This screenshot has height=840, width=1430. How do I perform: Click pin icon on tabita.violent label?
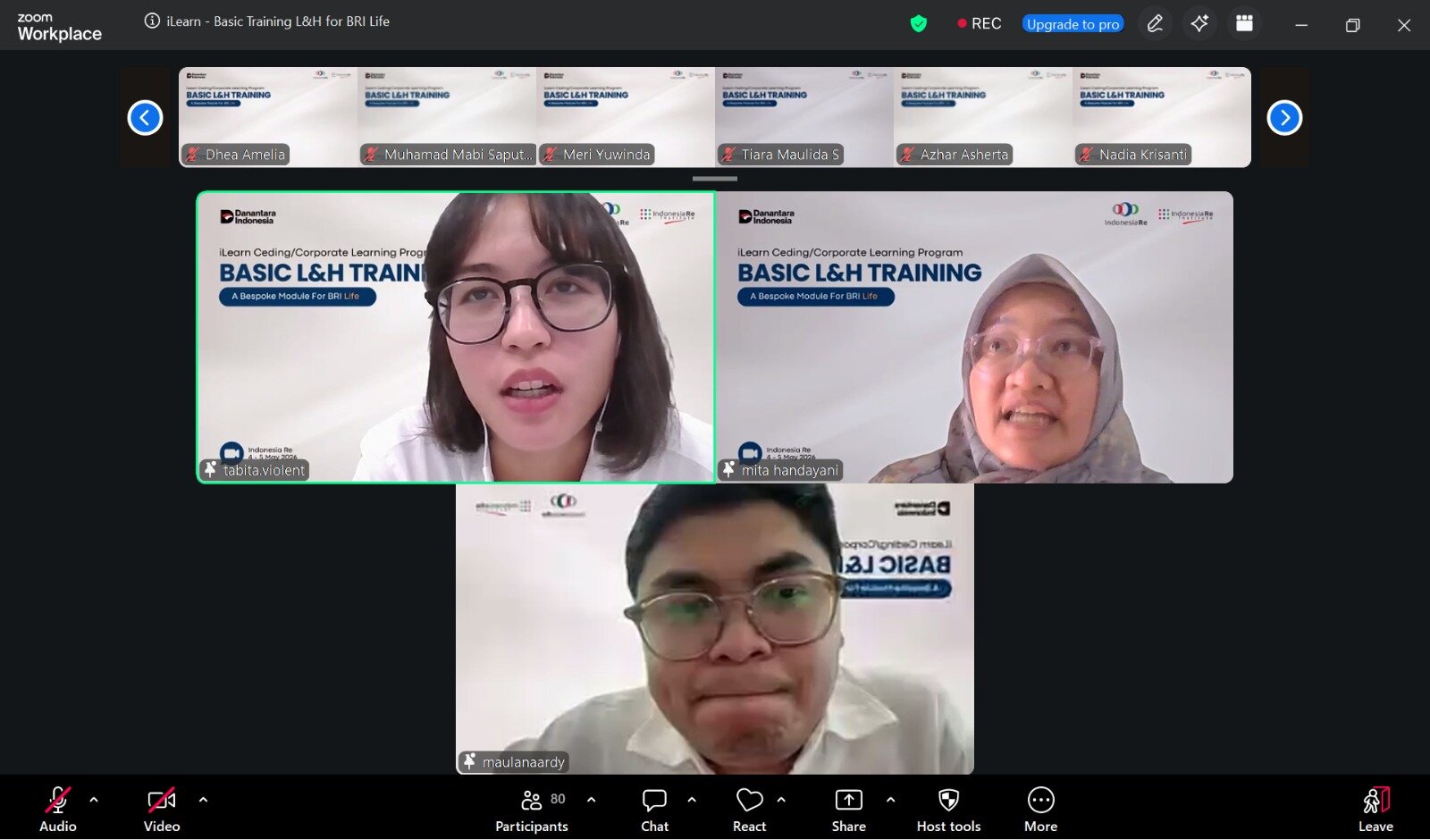point(210,469)
